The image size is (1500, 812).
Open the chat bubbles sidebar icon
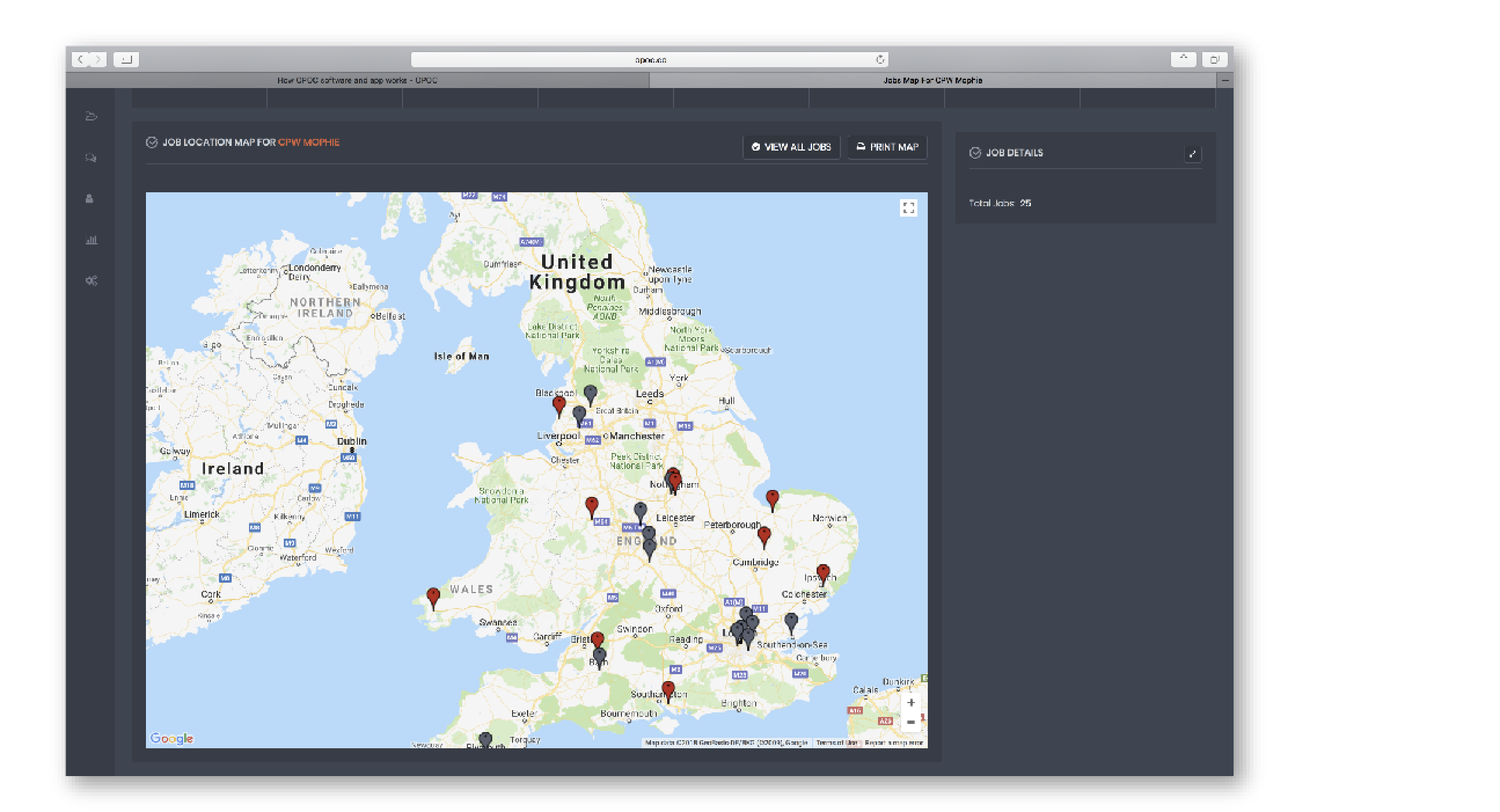(x=91, y=158)
